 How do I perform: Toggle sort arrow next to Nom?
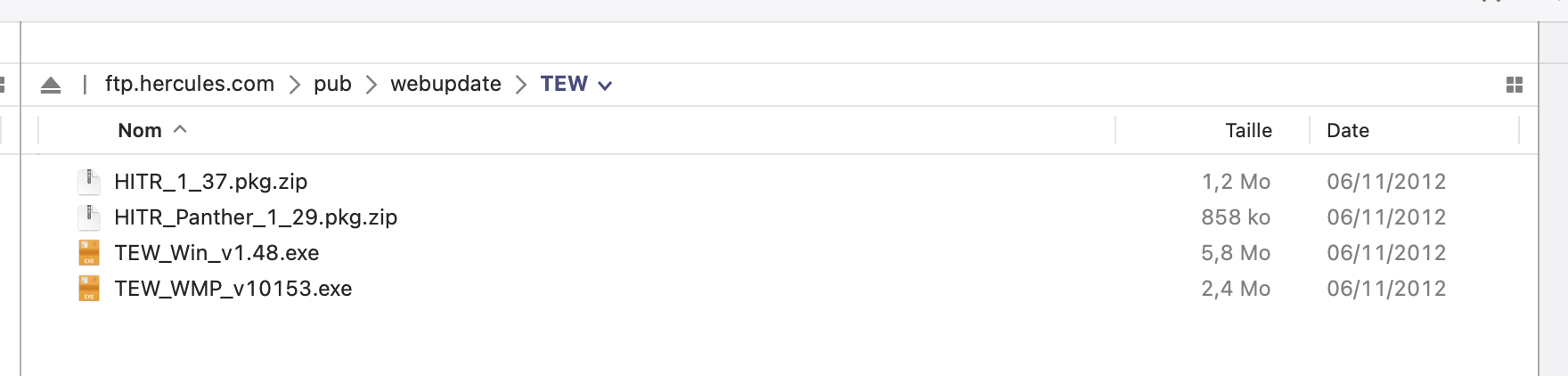point(180,129)
